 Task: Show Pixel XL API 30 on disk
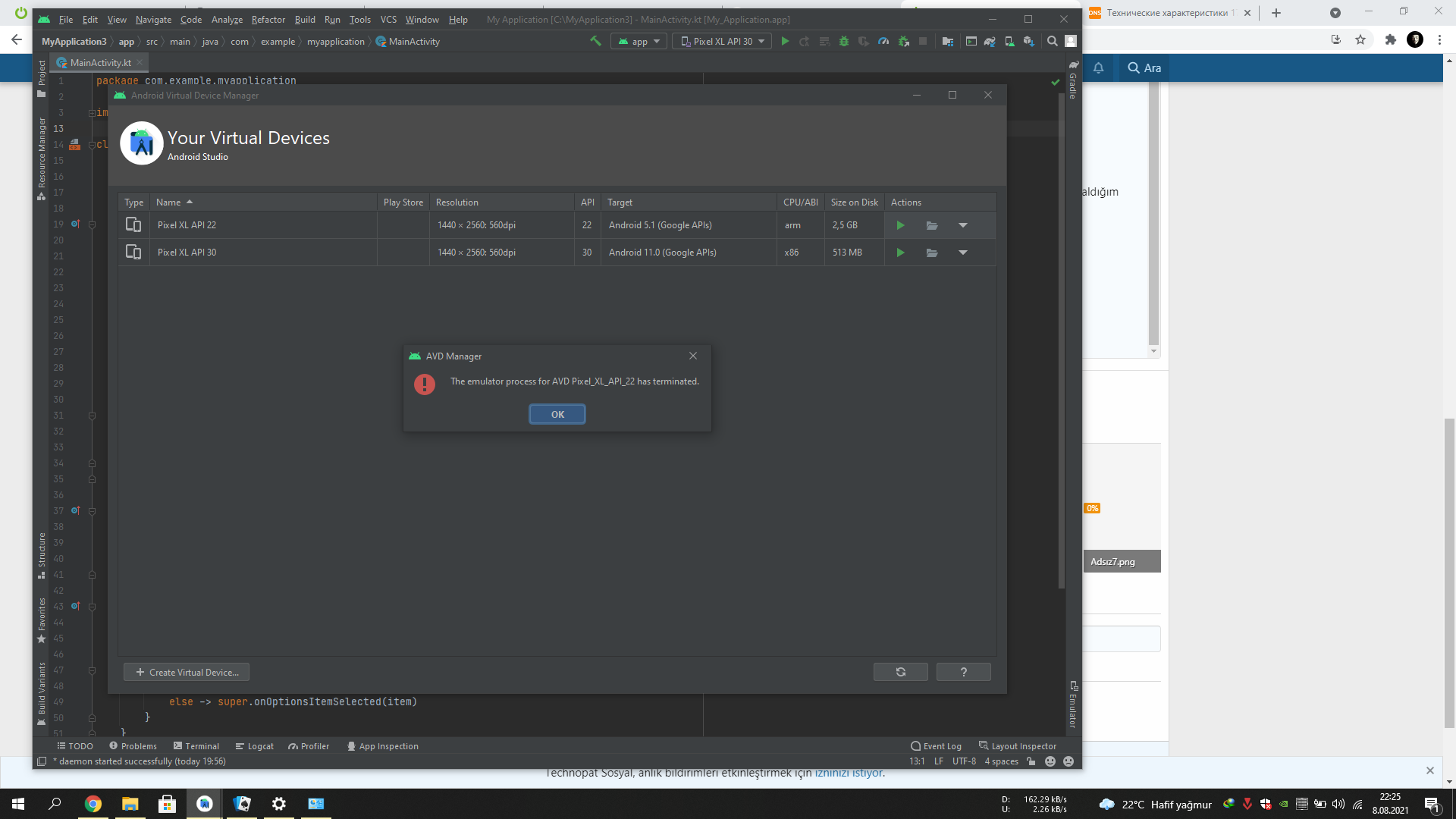pos(932,253)
